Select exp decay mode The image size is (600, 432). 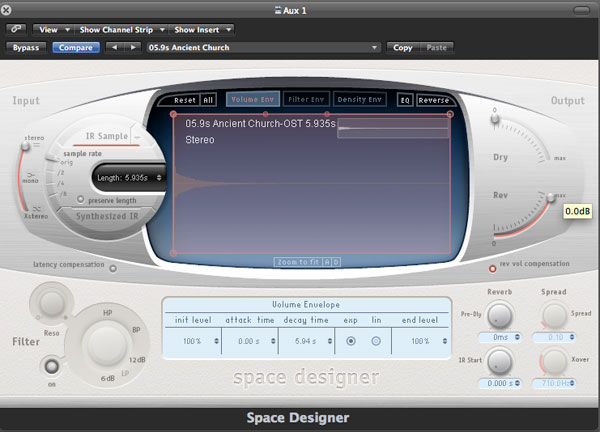pyautogui.click(x=351, y=341)
